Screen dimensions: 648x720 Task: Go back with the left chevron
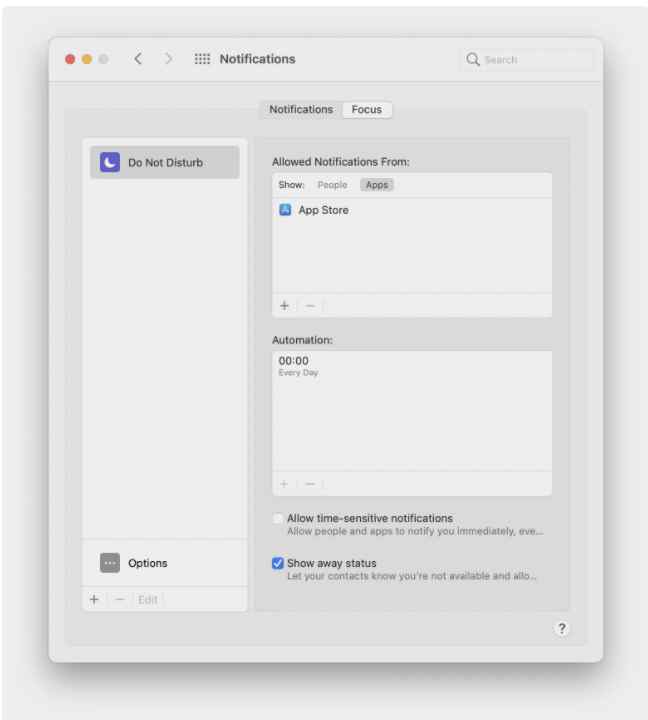tap(138, 59)
